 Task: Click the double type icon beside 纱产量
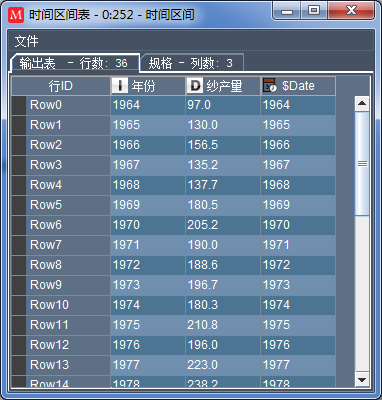[194, 86]
